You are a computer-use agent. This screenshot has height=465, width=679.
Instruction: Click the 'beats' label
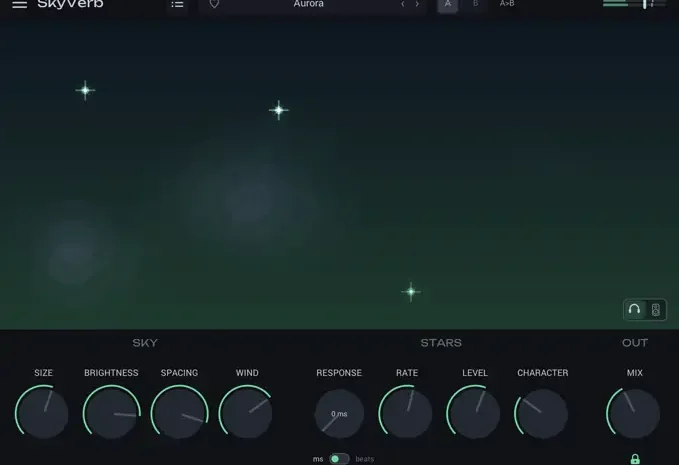[x=365, y=459]
